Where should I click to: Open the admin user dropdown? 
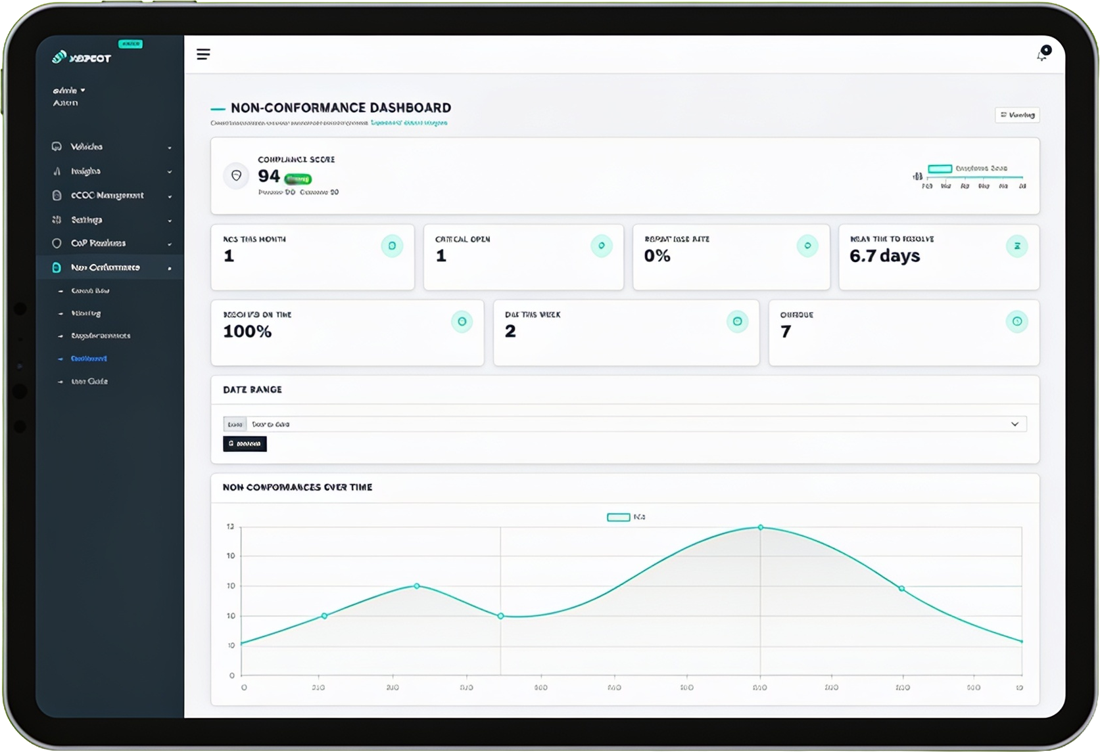[69, 90]
